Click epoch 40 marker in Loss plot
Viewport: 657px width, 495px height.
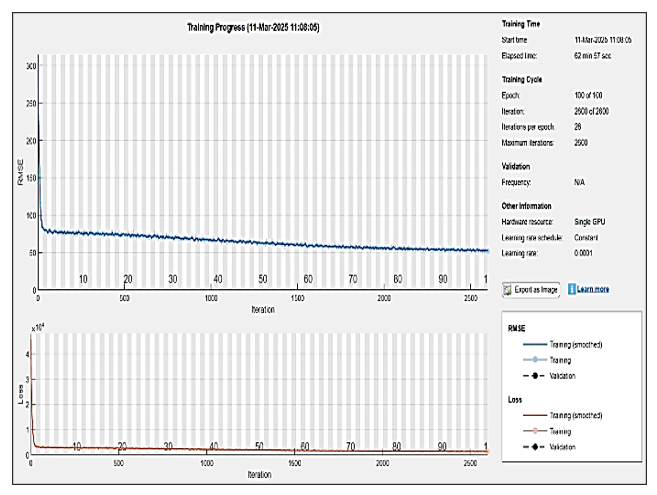tap(214, 446)
